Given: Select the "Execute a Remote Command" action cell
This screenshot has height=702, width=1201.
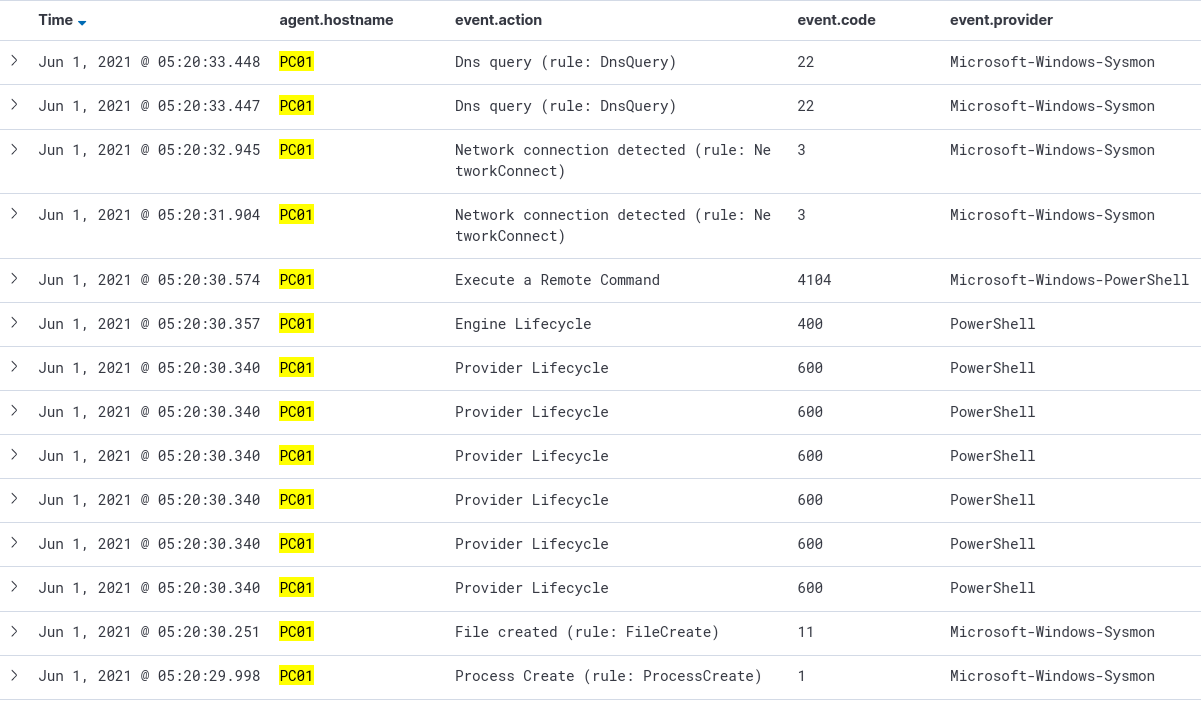Looking at the screenshot, I should pos(557,280).
